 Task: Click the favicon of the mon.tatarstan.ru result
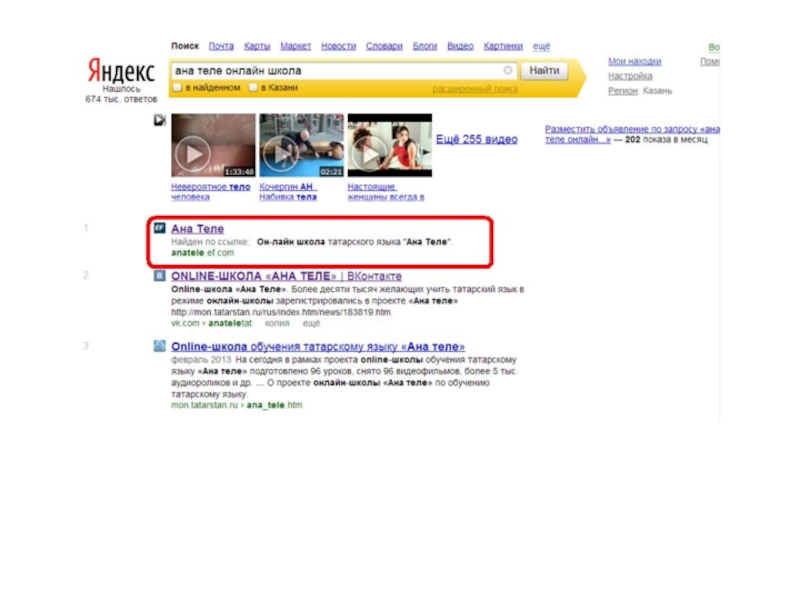click(160, 346)
